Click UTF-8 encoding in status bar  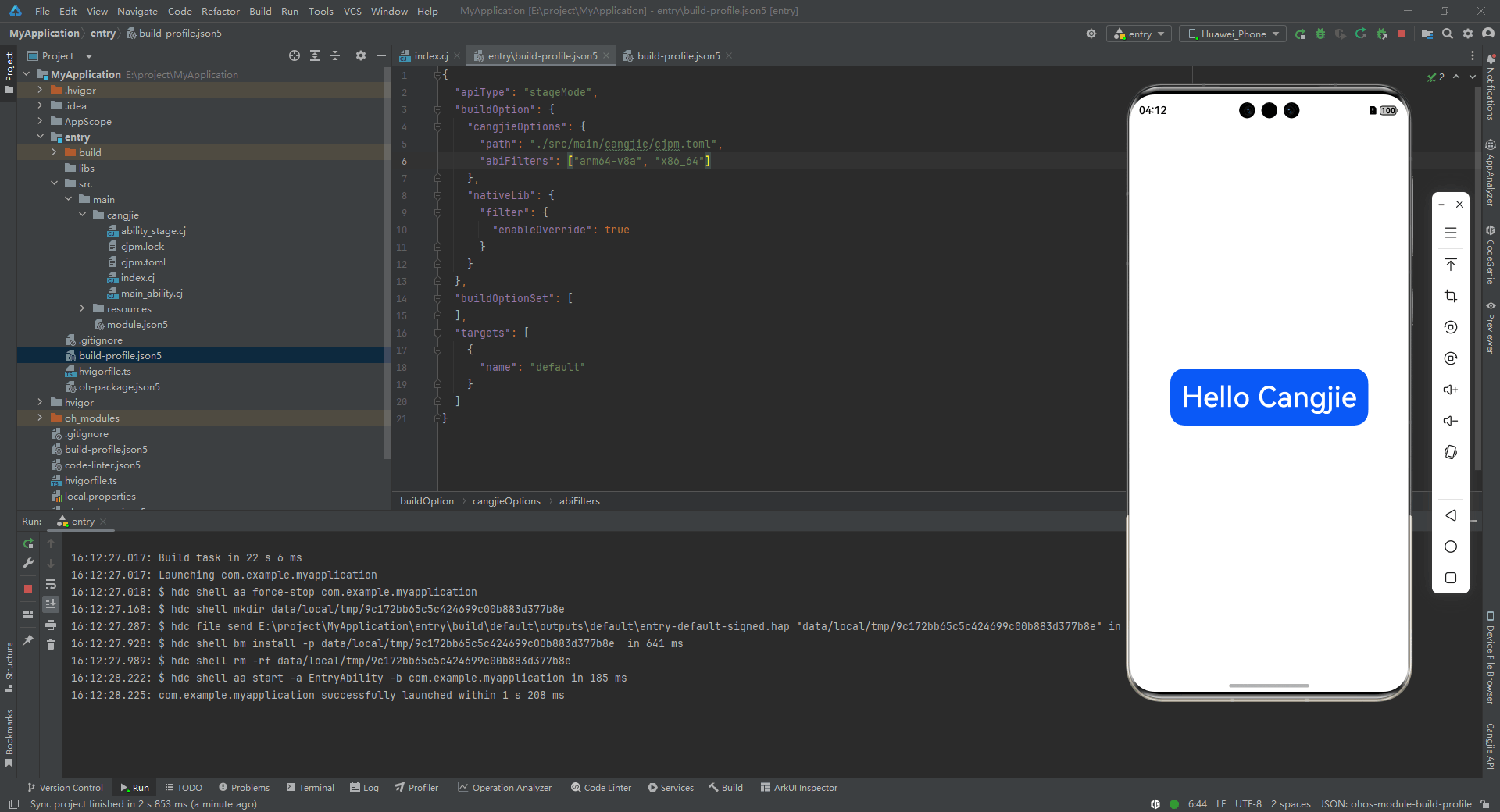pos(1248,803)
